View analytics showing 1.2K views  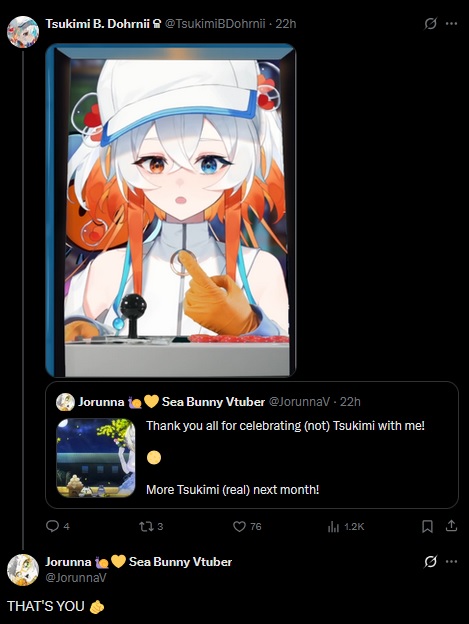click(346, 526)
